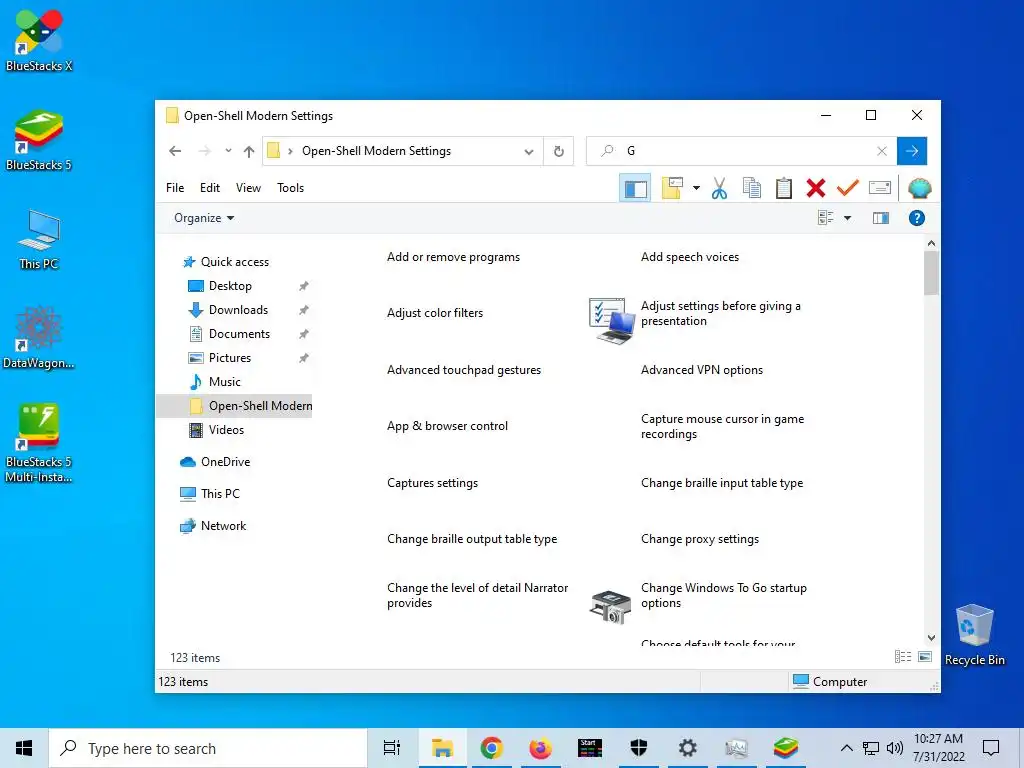
Task: Open the Edit menu
Action: pos(210,188)
